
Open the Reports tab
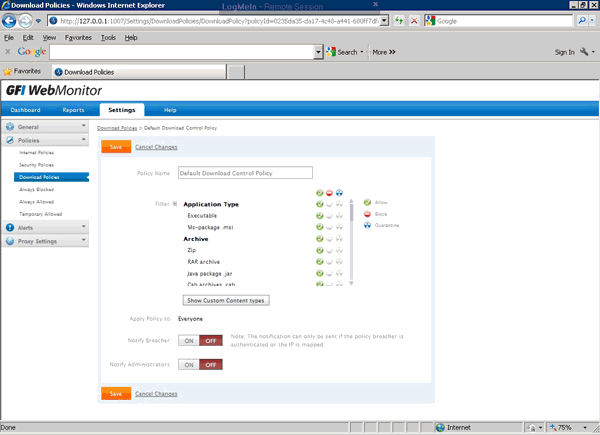tap(73, 110)
